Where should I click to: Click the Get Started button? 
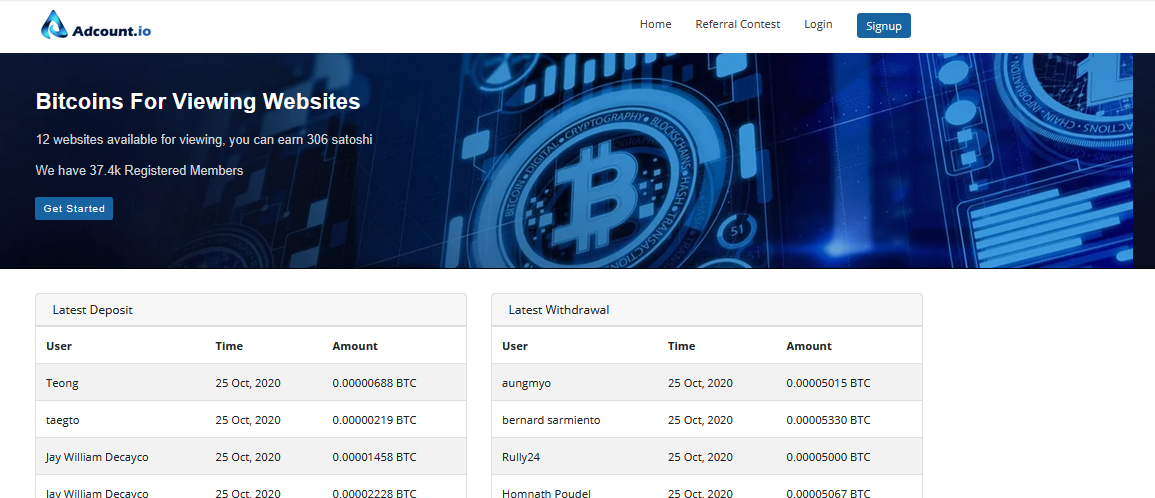(74, 208)
